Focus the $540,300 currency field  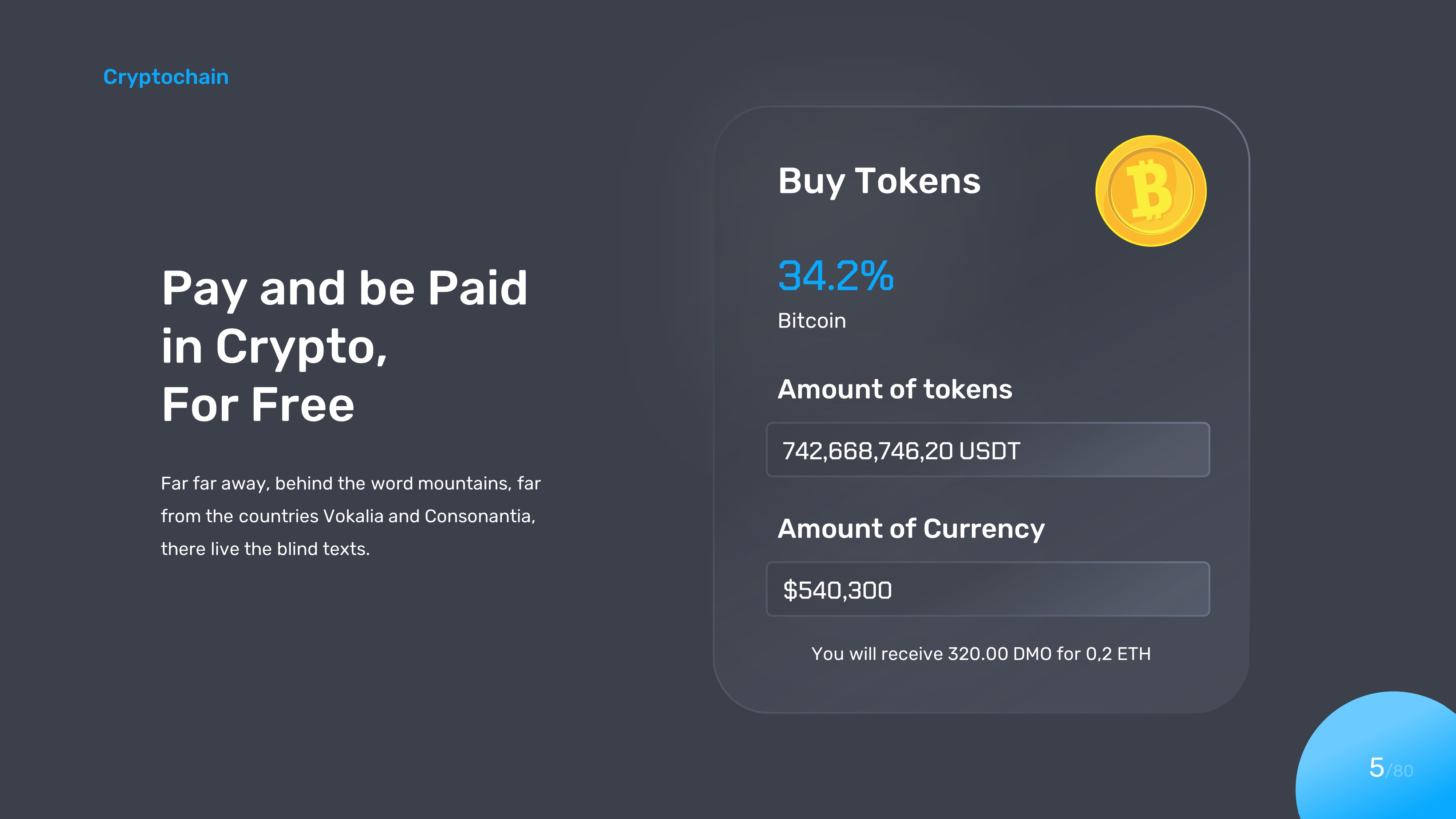coord(988,589)
